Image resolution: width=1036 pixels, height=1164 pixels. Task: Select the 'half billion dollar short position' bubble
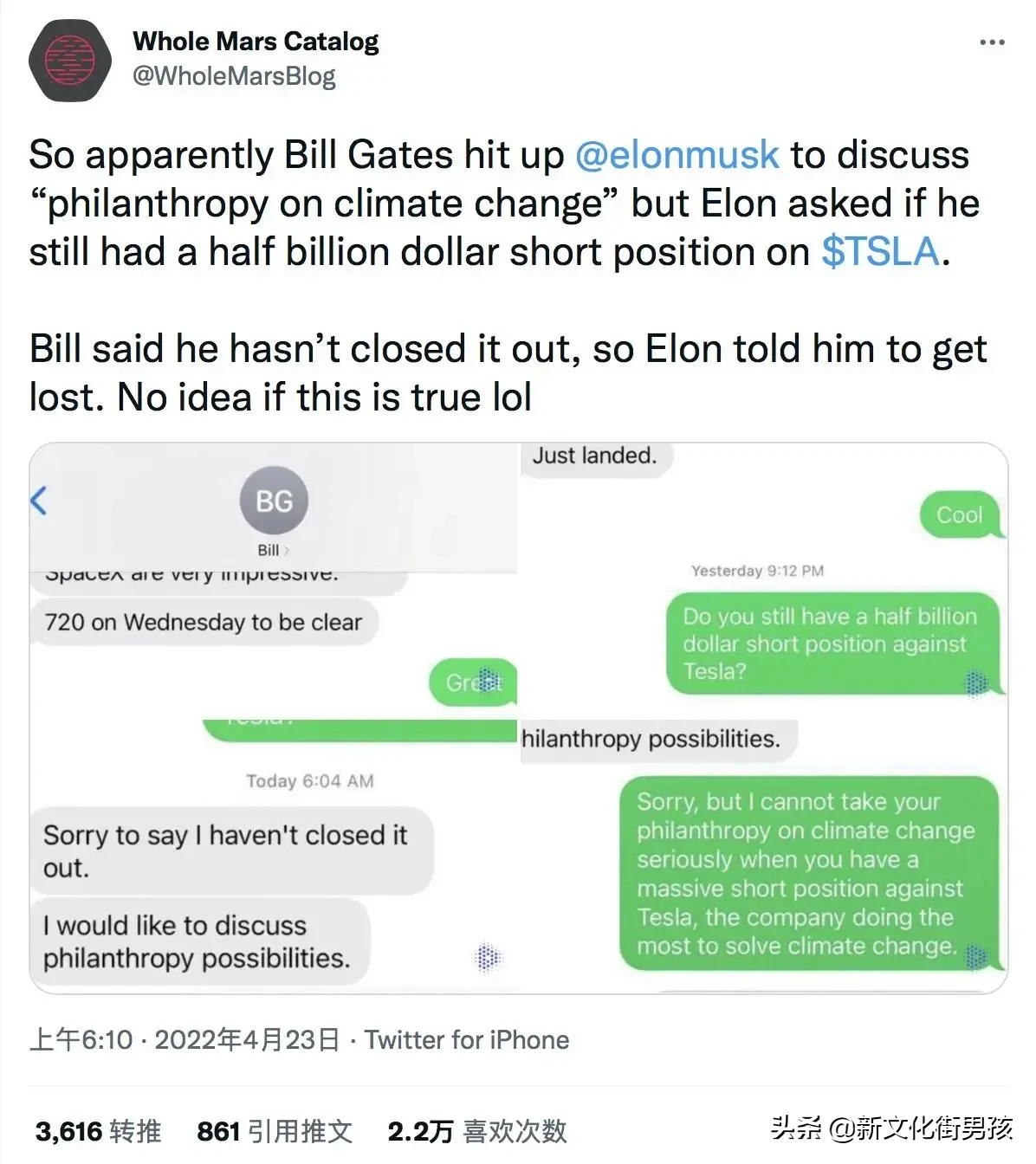[832, 643]
